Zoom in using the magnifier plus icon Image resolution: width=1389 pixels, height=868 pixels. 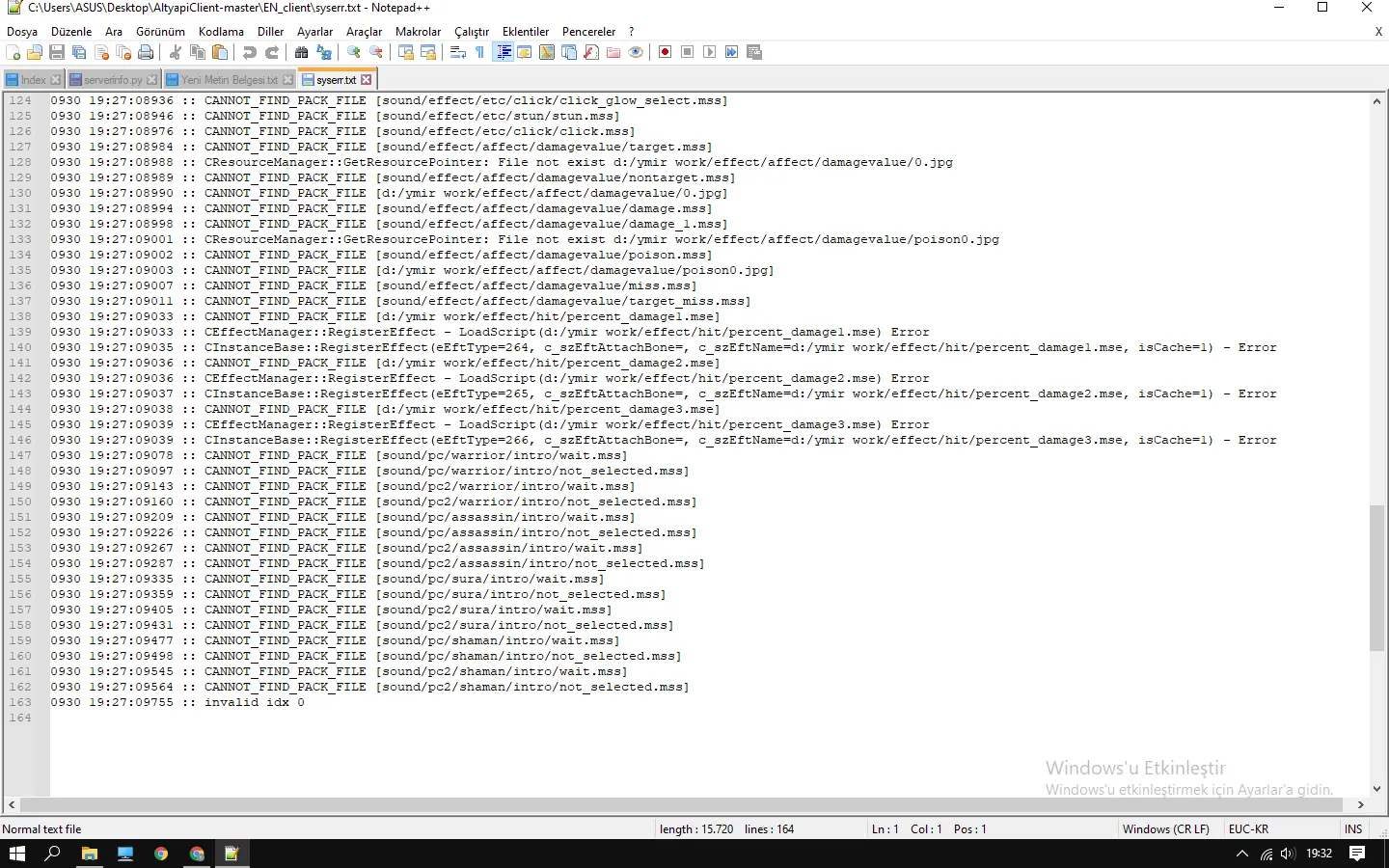[354, 52]
